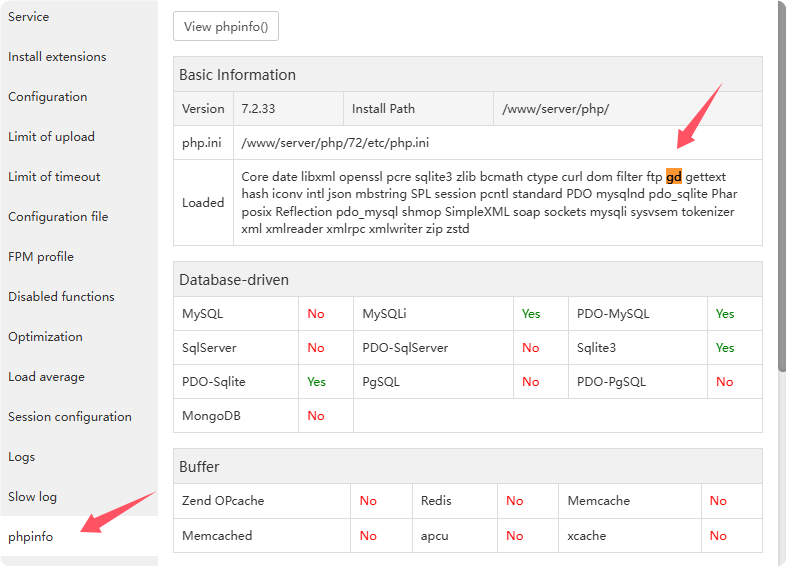This screenshot has height=566, width=786.
Task: View the Load average page
Action: pos(46,377)
